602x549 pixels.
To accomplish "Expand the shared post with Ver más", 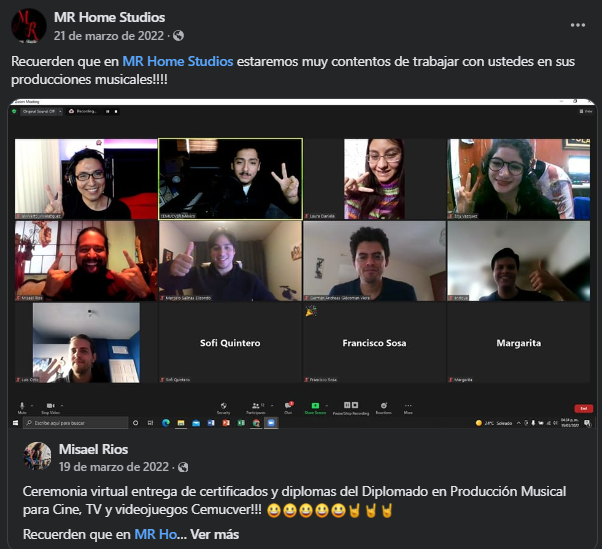I will (215, 534).
